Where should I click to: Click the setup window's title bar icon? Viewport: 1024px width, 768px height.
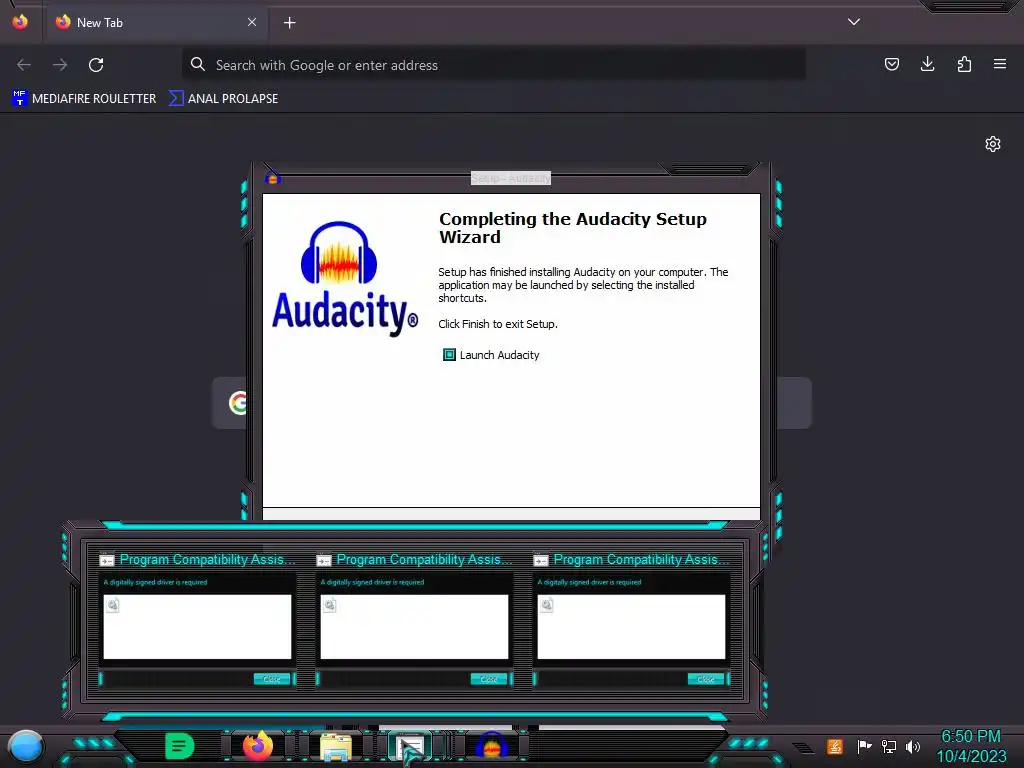point(272,178)
